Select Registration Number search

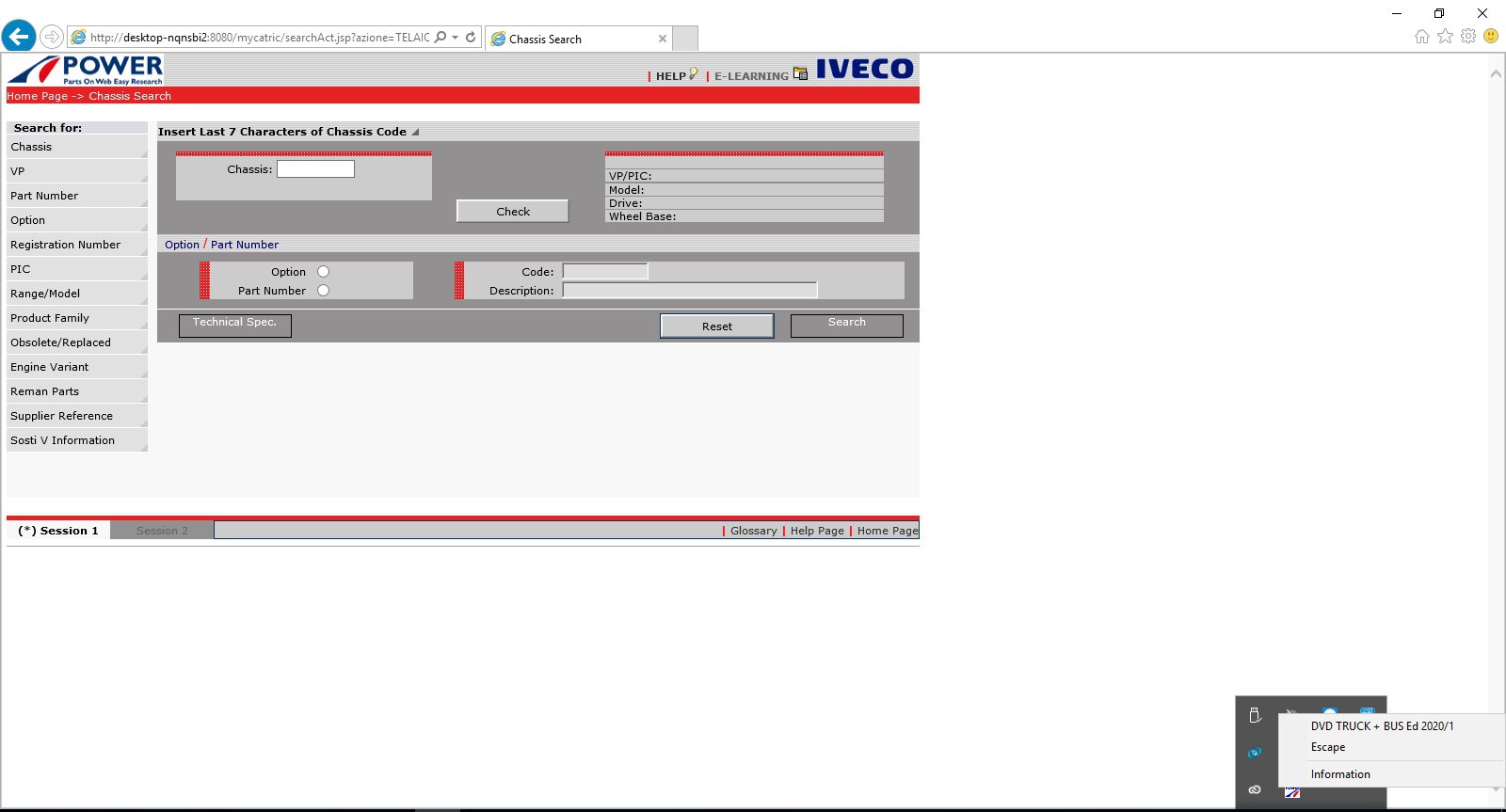pyautogui.click(x=77, y=245)
